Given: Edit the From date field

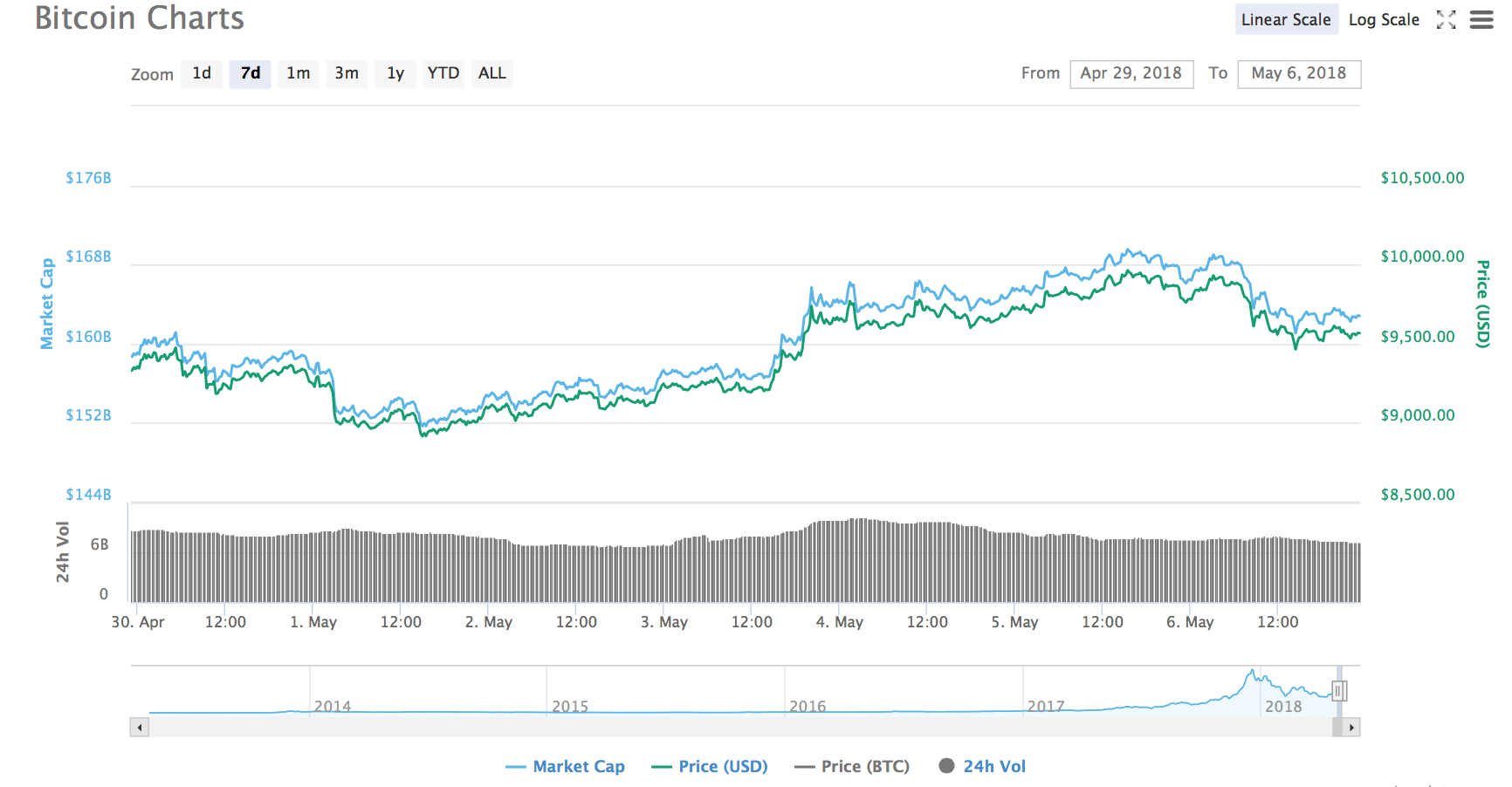Looking at the screenshot, I should click(x=1131, y=73).
